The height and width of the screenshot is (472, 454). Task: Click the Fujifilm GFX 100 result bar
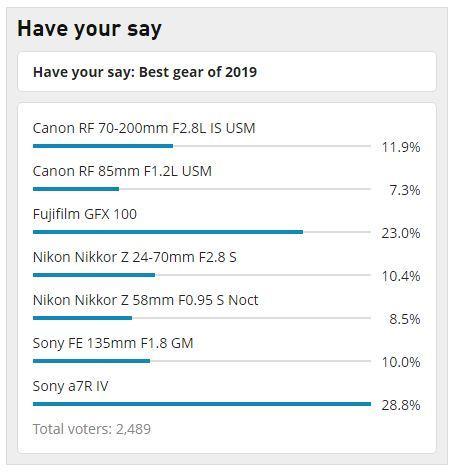pos(202,232)
